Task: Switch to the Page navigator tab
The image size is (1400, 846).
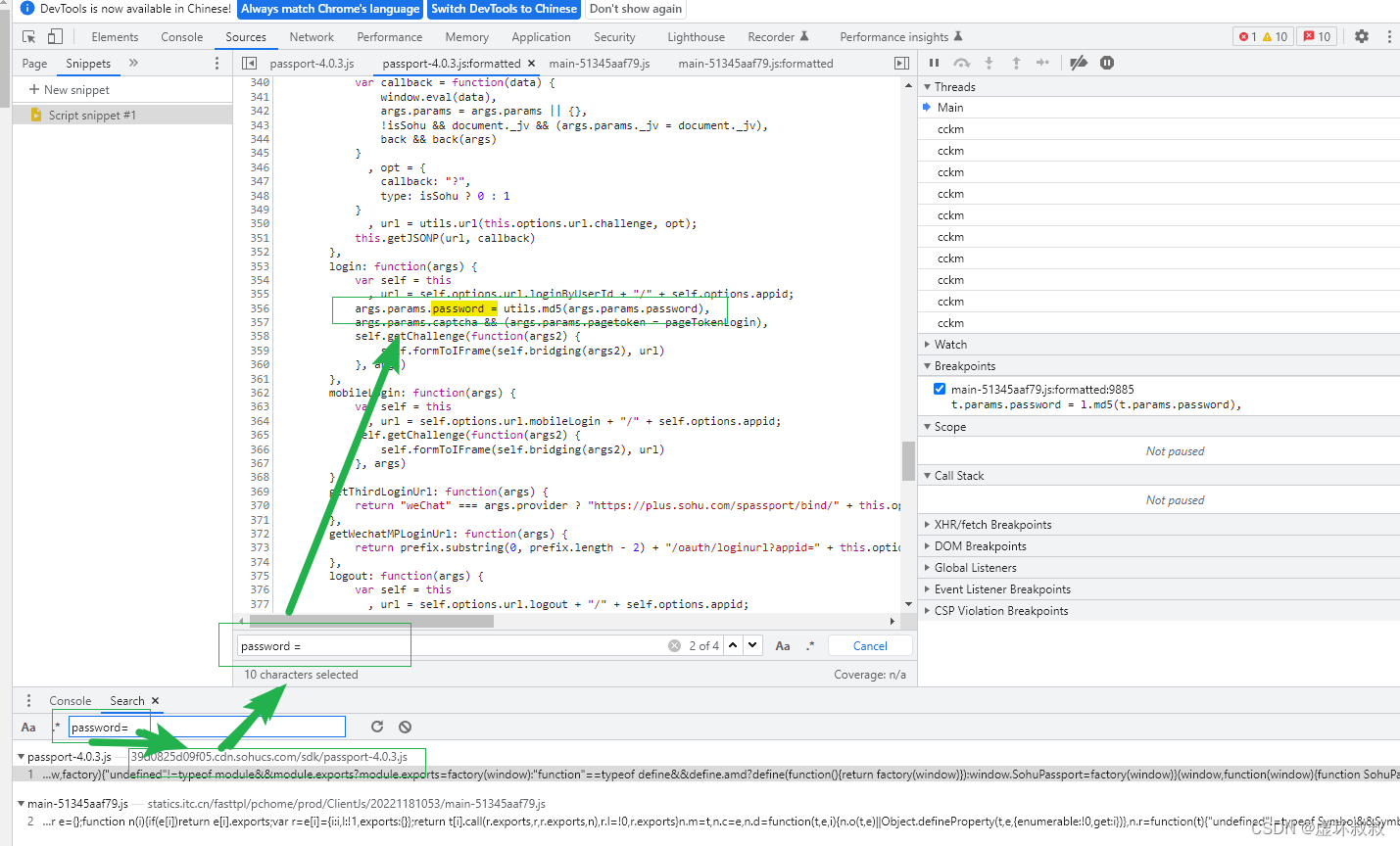Action: (34, 63)
